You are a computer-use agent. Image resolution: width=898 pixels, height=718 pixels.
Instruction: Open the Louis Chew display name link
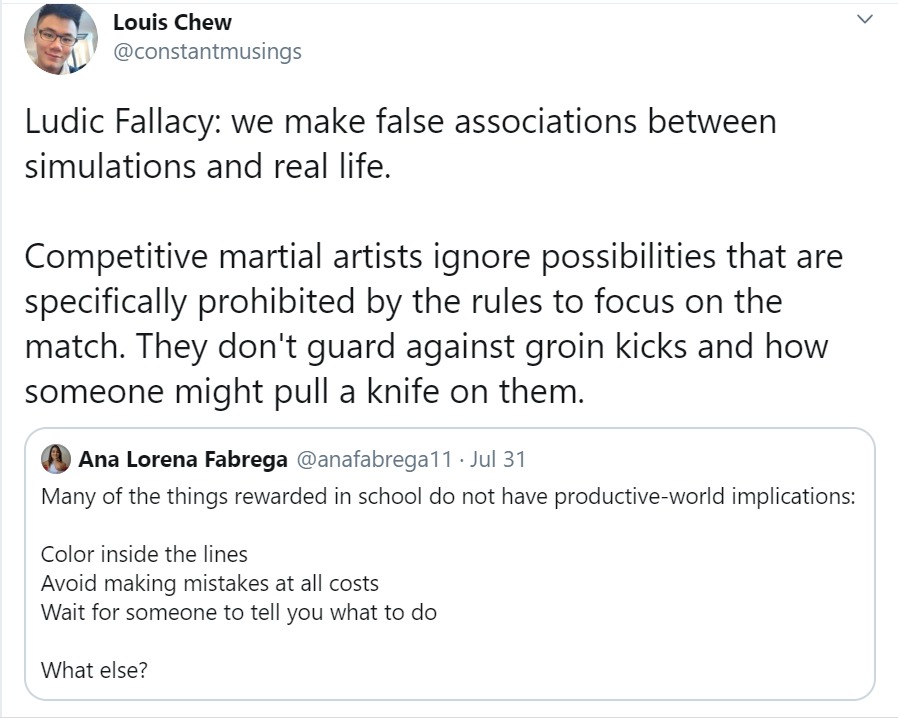(x=172, y=23)
